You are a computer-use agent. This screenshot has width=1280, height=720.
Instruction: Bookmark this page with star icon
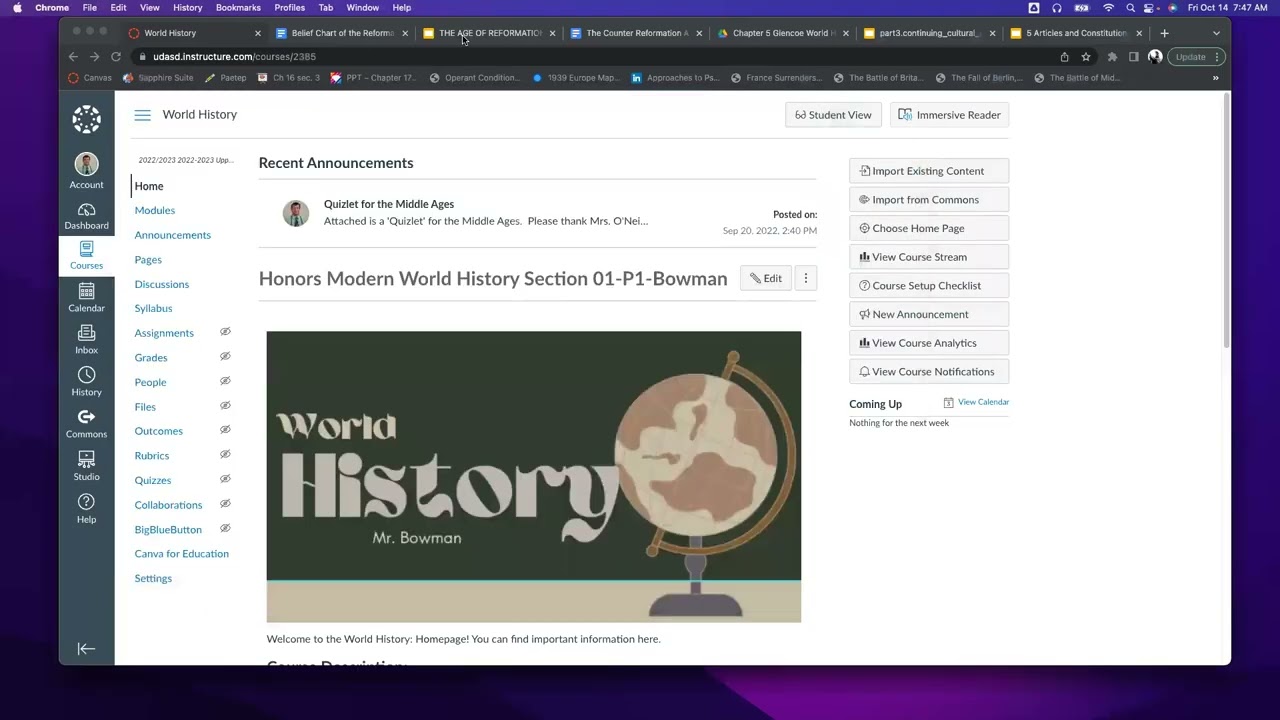tap(1086, 57)
